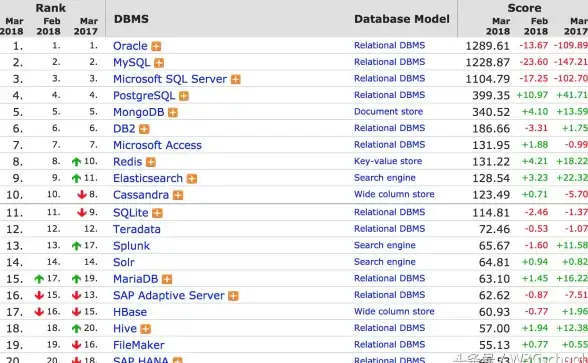Viewport: 588px width, 363px height.
Task: Click the MongoDB score 340.52
Action: (x=491, y=112)
